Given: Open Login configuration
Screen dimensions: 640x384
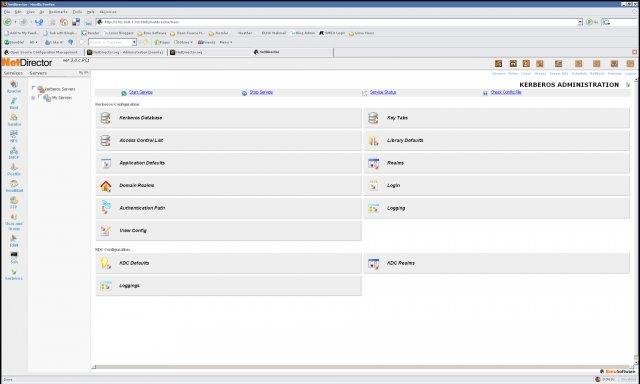Looking at the screenshot, I should 497,186.
